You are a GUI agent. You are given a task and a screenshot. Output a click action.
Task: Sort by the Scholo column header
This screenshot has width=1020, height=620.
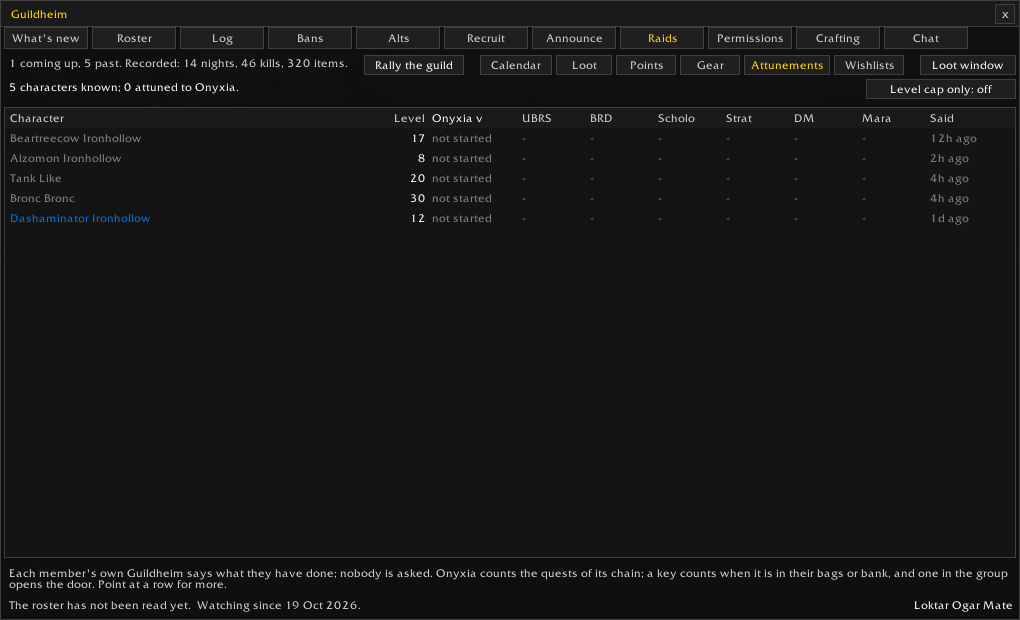pyautogui.click(x=676, y=118)
